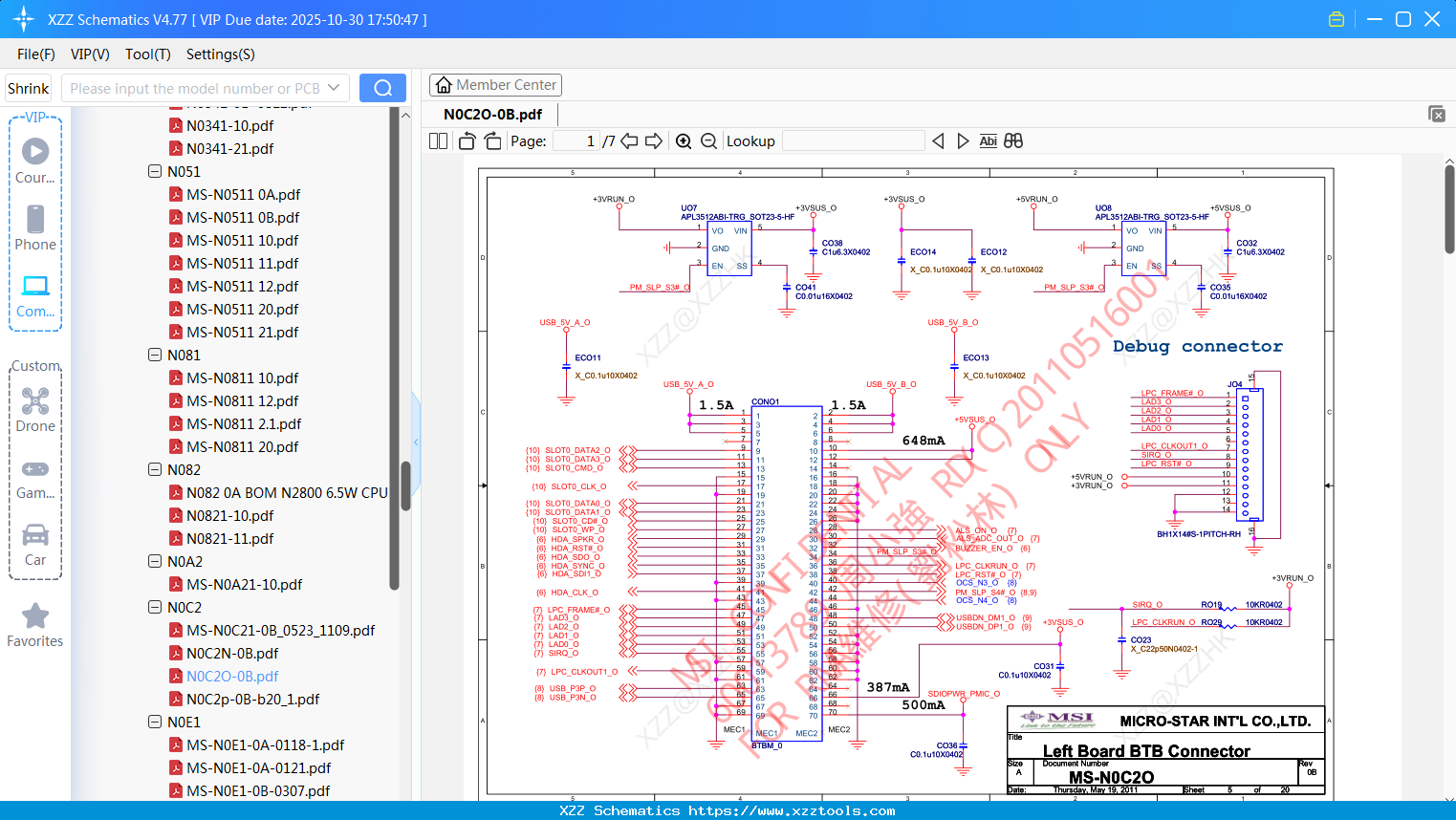The width and height of the screenshot is (1456, 820).
Task: Click the Shrink button
Action: point(29,88)
